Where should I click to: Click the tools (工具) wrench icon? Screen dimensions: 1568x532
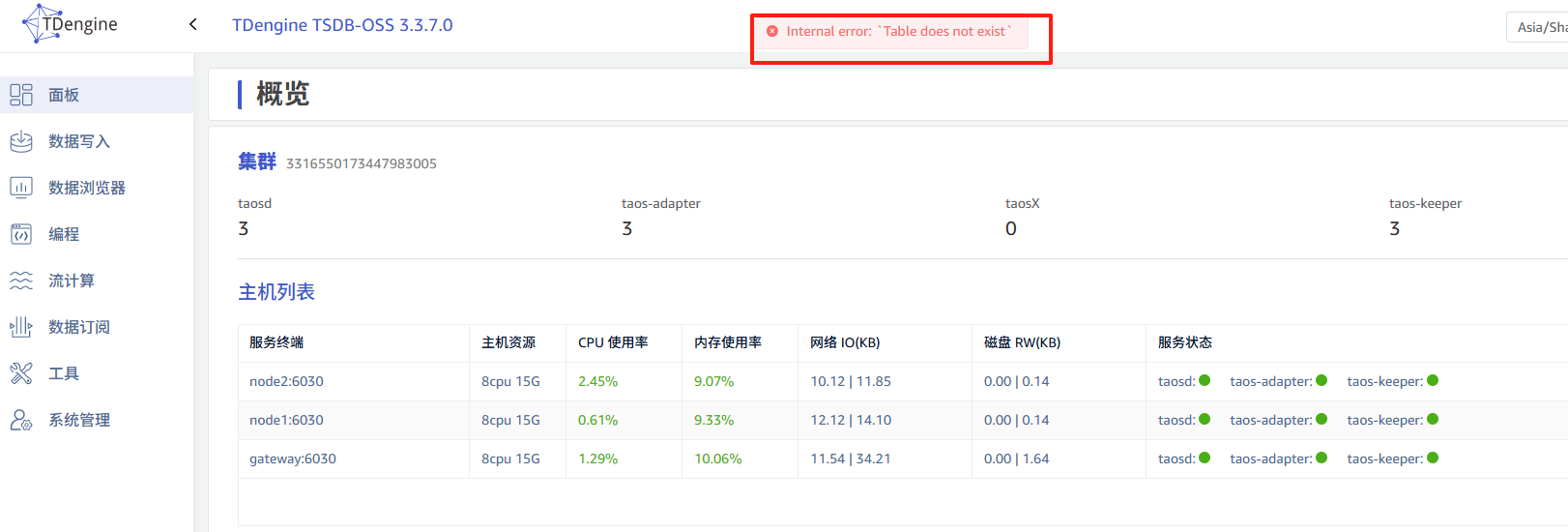click(21, 373)
